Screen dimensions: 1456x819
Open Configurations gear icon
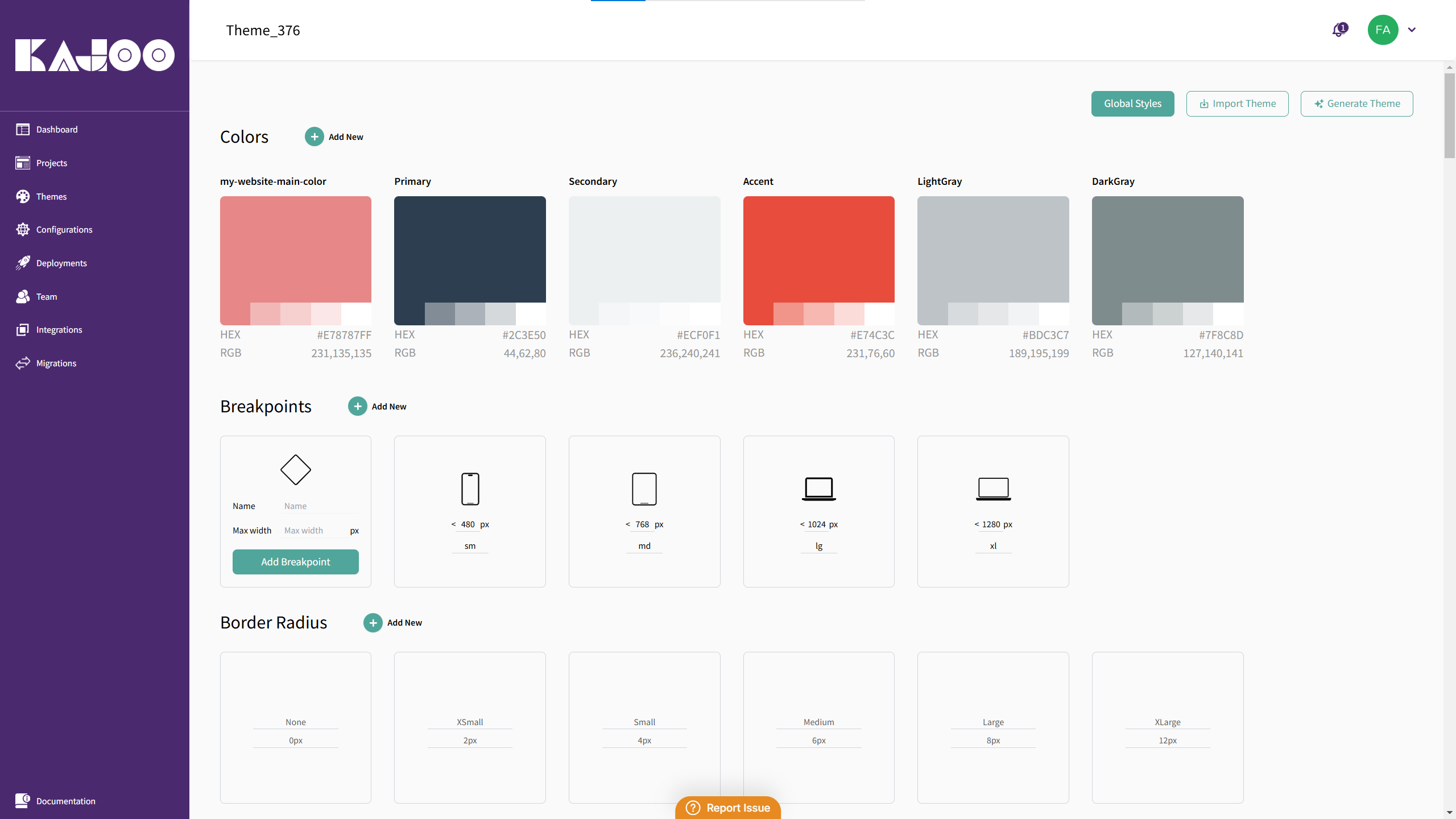coord(23,230)
